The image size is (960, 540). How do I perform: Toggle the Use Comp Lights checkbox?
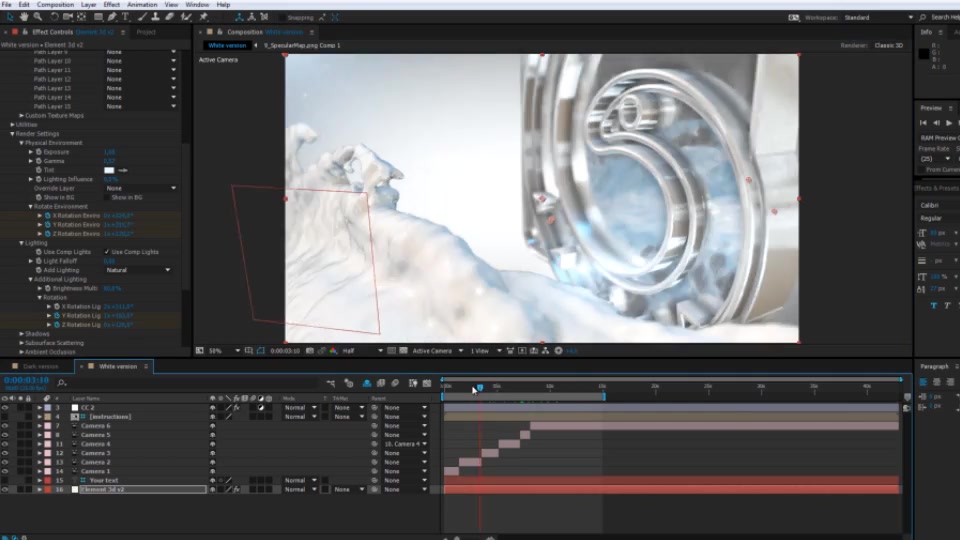[107, 252]
